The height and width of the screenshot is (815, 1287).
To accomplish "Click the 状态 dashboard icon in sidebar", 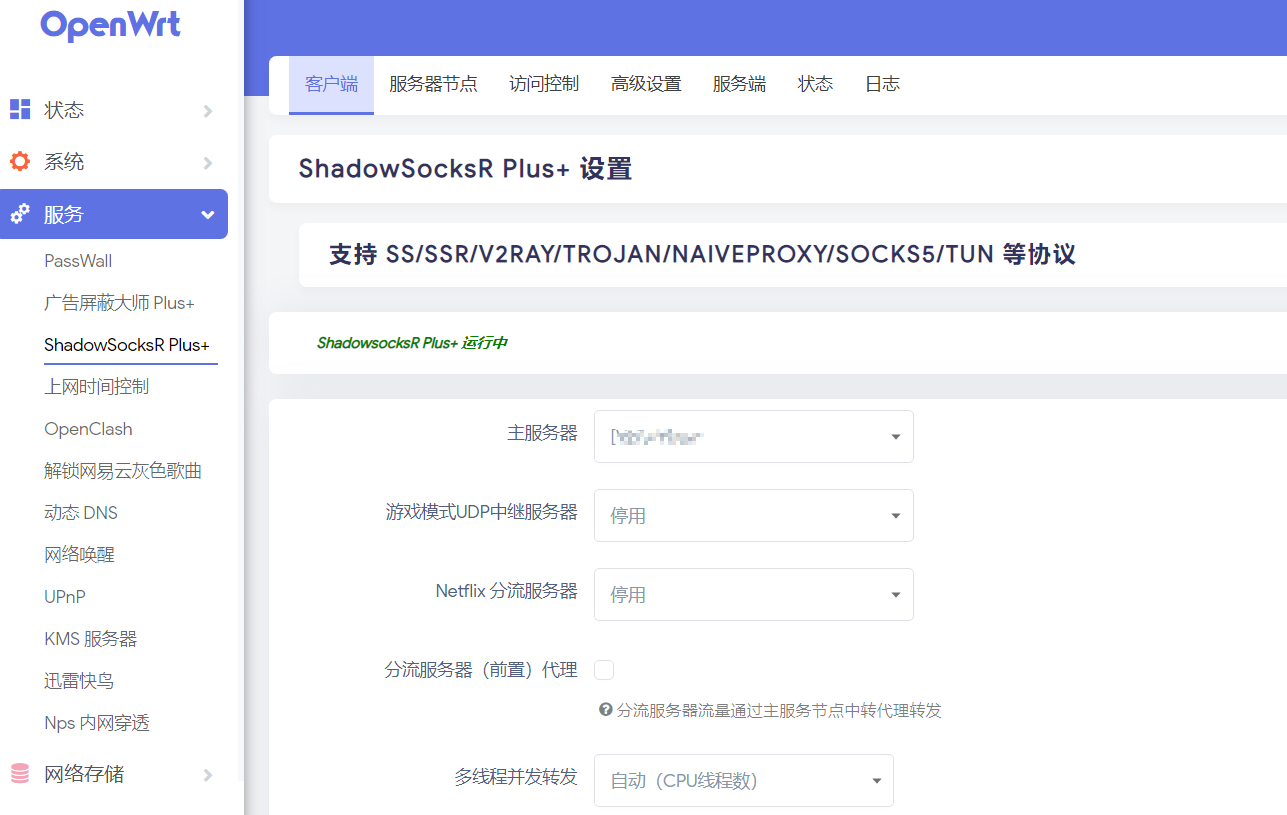I will click(20, 110).
